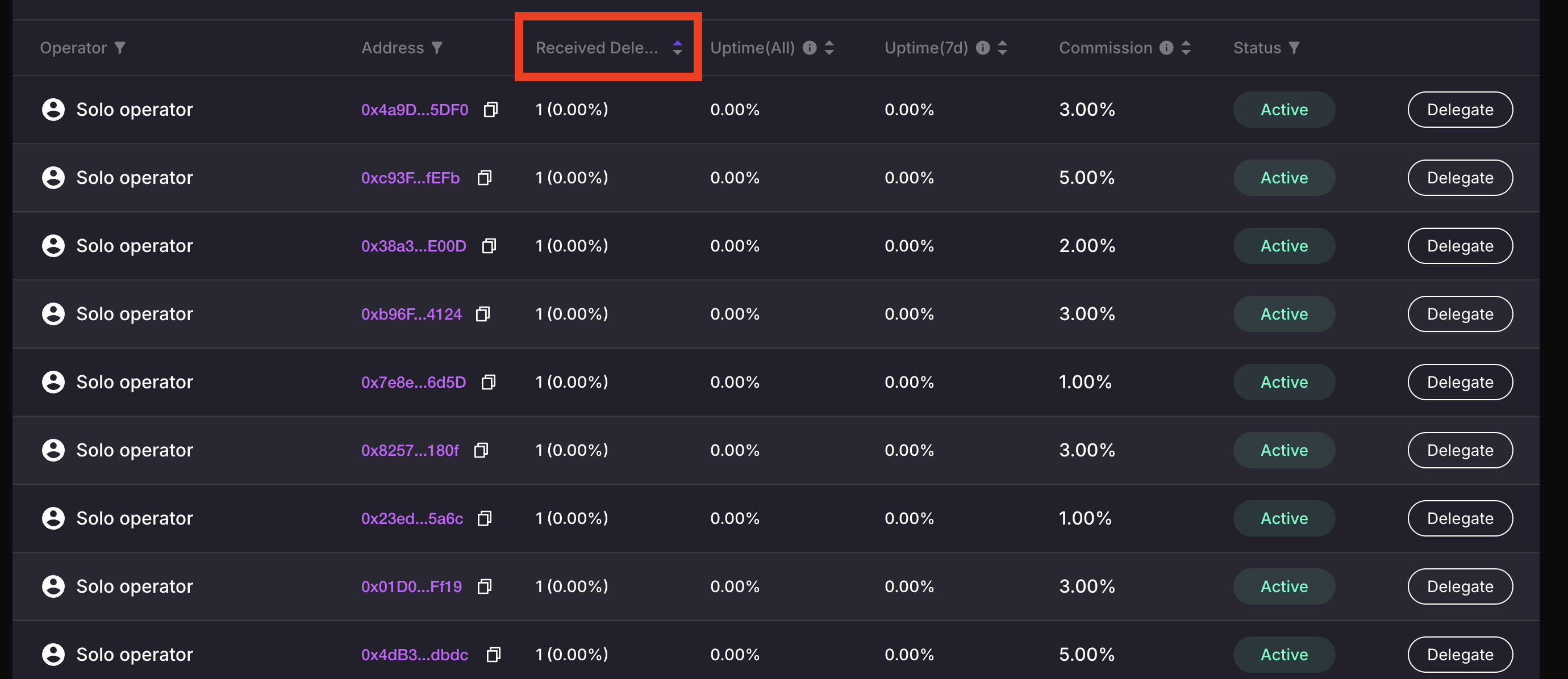Delegate to operator 0x4a9D...5DF0

pos(1459,110)
